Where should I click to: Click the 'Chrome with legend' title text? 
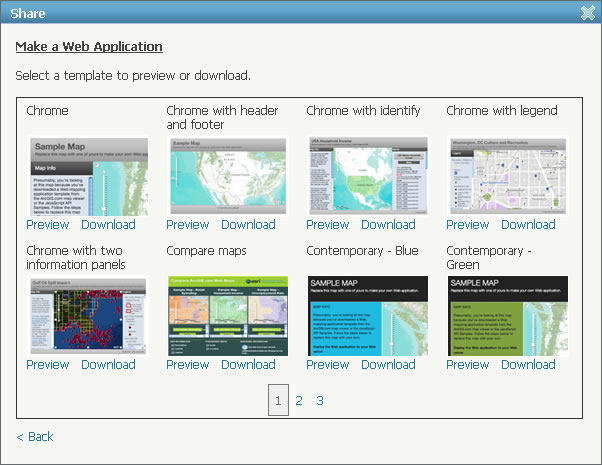coord(502,111)
